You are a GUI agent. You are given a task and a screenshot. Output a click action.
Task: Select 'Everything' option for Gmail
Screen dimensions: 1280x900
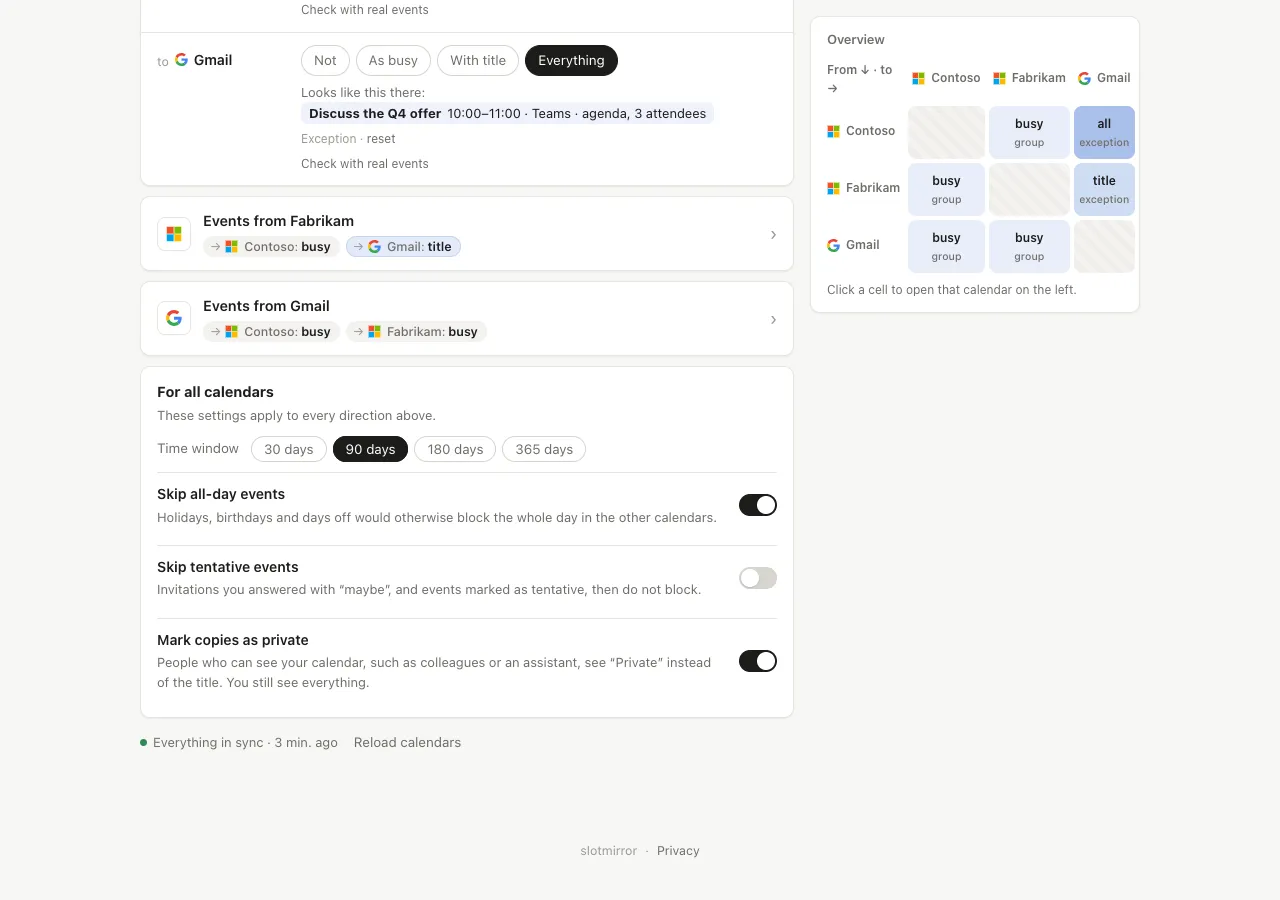pos(571,60)
